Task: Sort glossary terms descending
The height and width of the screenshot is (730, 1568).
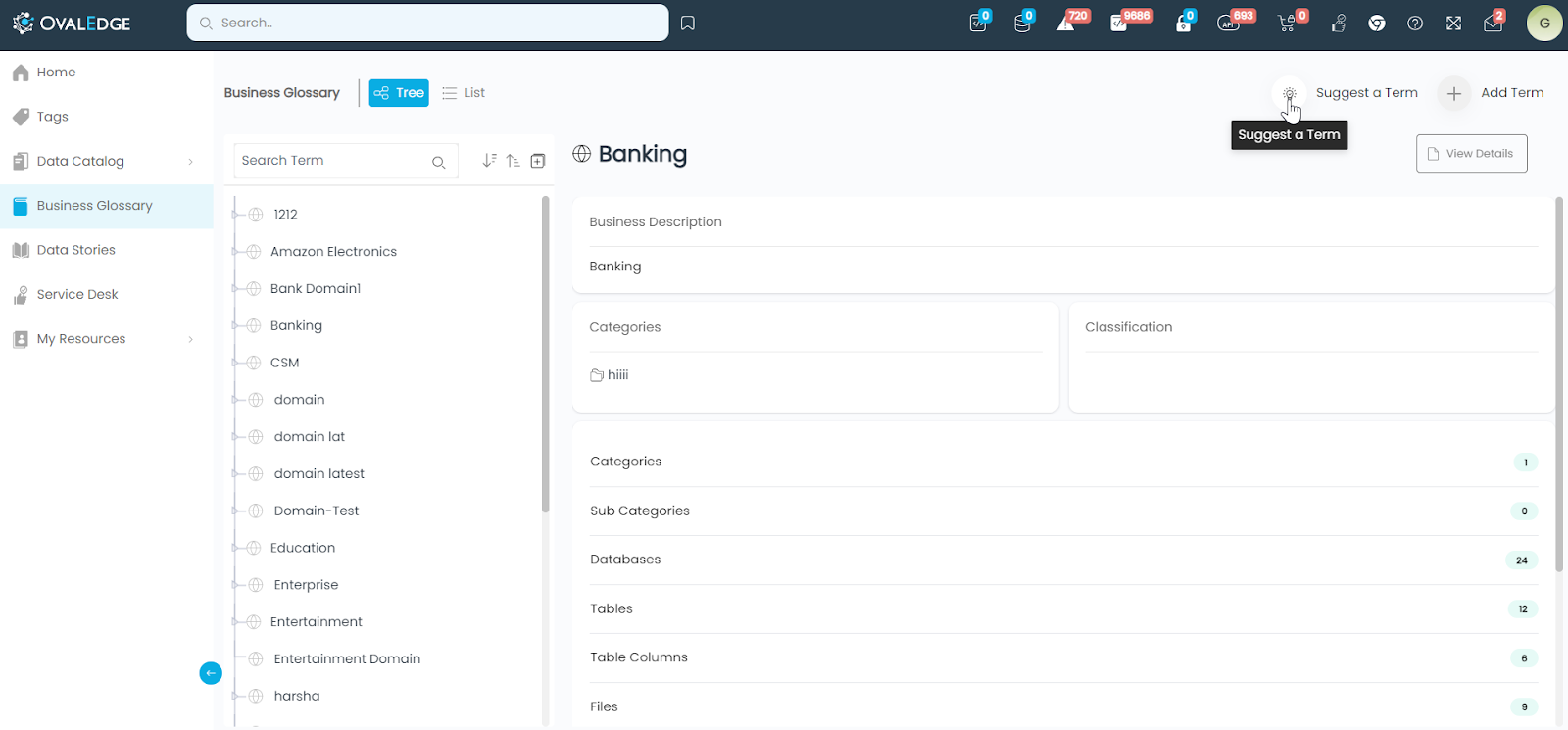Action: coord(489,160)
